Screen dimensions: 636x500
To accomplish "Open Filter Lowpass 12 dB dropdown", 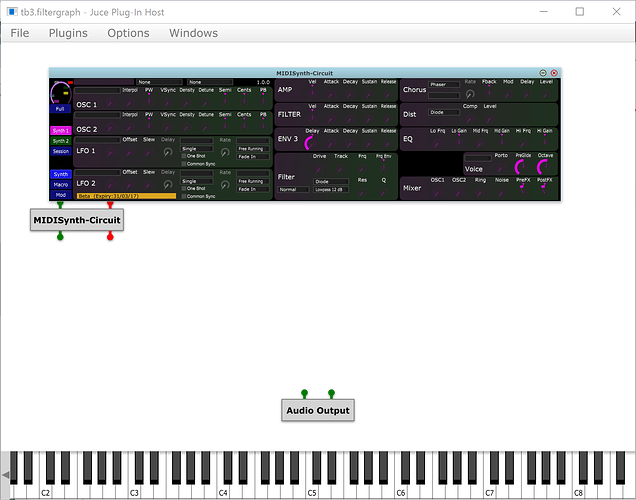I will (x=331, y=189).
